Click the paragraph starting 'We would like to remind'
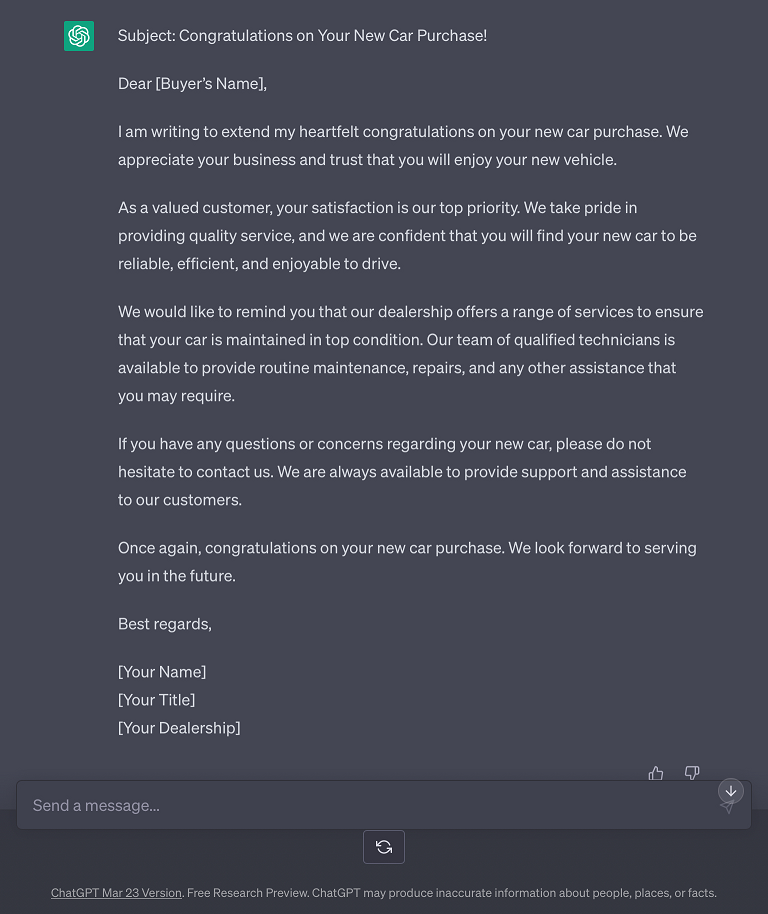This screenshot has width=768, height=914. coord(410,354)
